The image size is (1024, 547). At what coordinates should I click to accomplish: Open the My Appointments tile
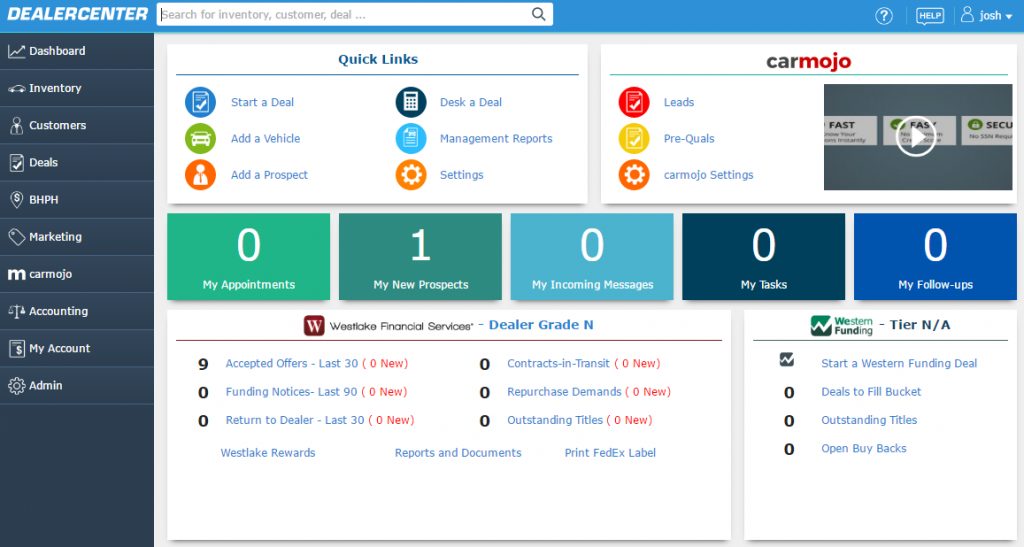click(x=249, y=257)
